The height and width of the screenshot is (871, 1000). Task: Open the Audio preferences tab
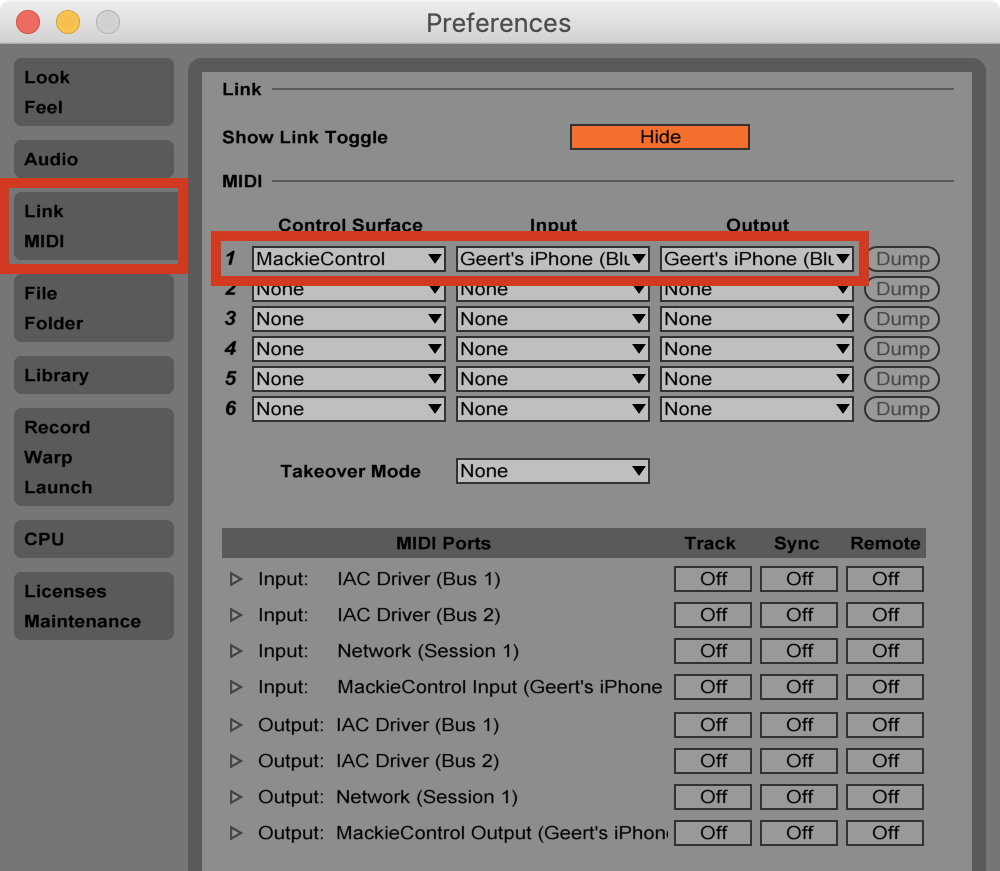tap(94, 159)
